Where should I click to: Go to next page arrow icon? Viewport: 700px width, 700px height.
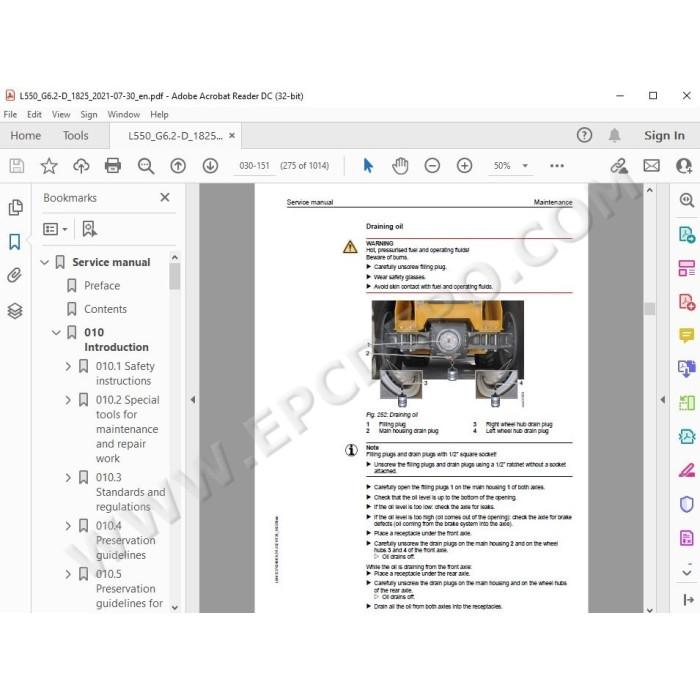[x=210, y=166]
